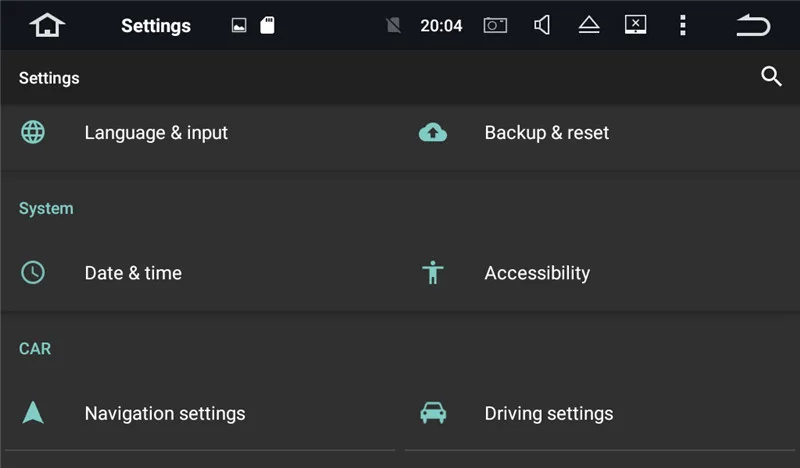Open the search magnifier icon

point(771,77)
